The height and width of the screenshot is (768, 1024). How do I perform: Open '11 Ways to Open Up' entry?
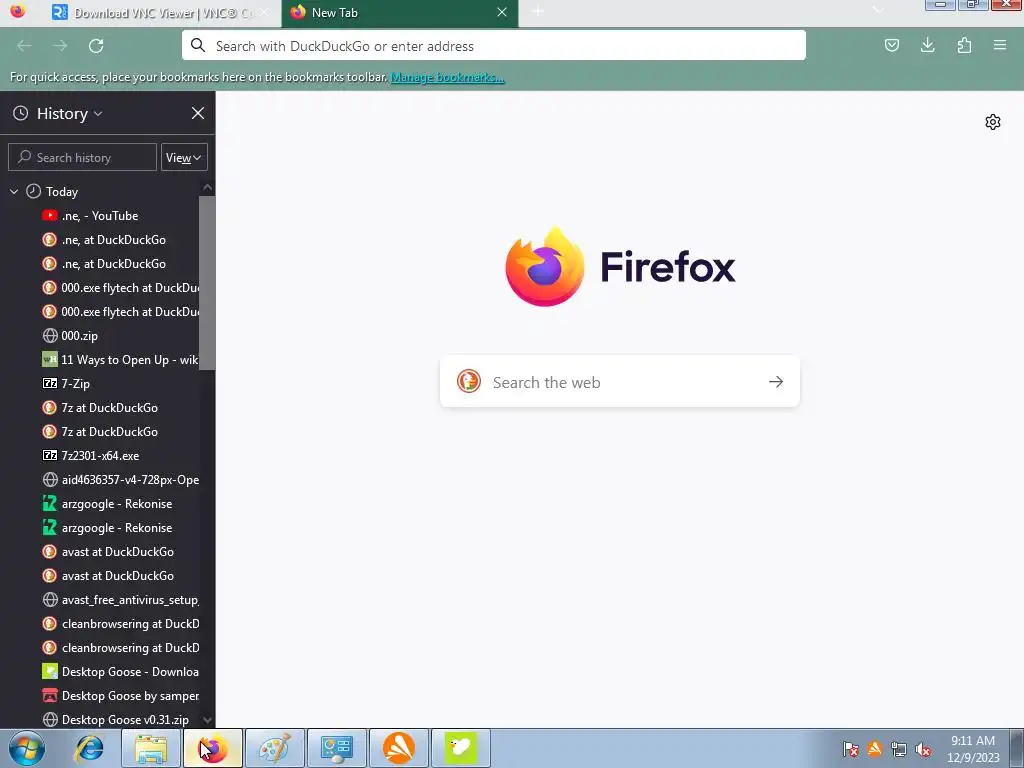tap(120, 360)
